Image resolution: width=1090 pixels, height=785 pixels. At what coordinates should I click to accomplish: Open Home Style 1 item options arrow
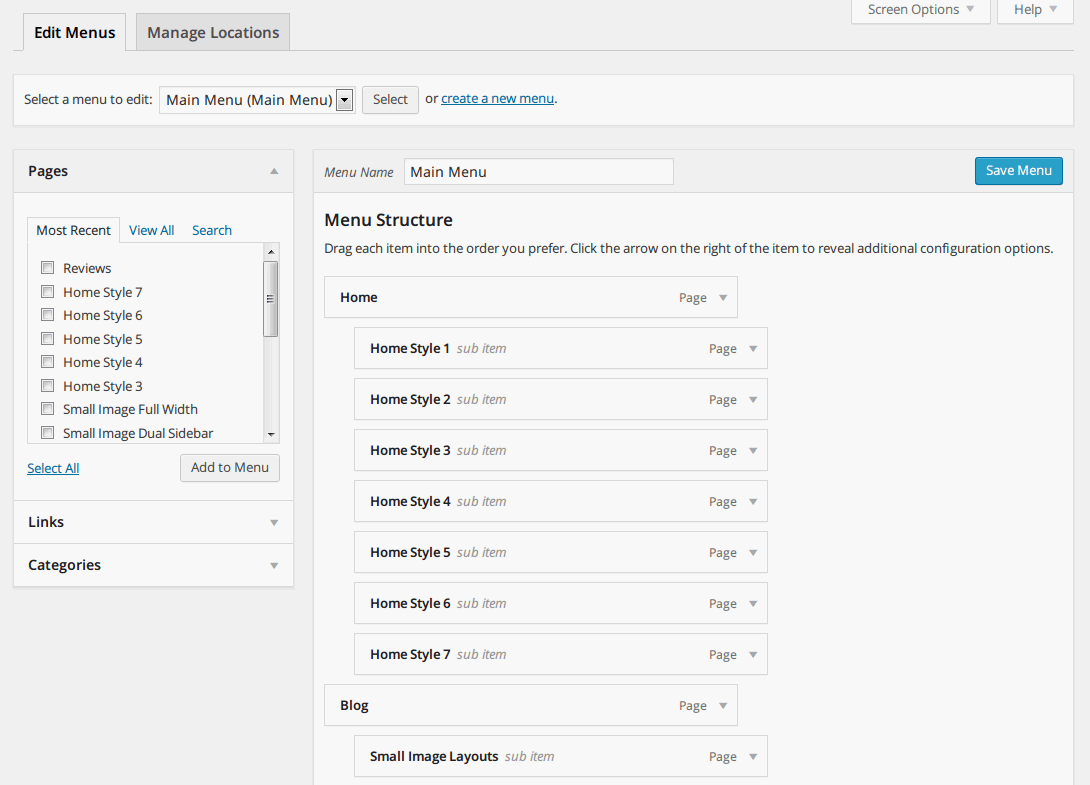753,349
